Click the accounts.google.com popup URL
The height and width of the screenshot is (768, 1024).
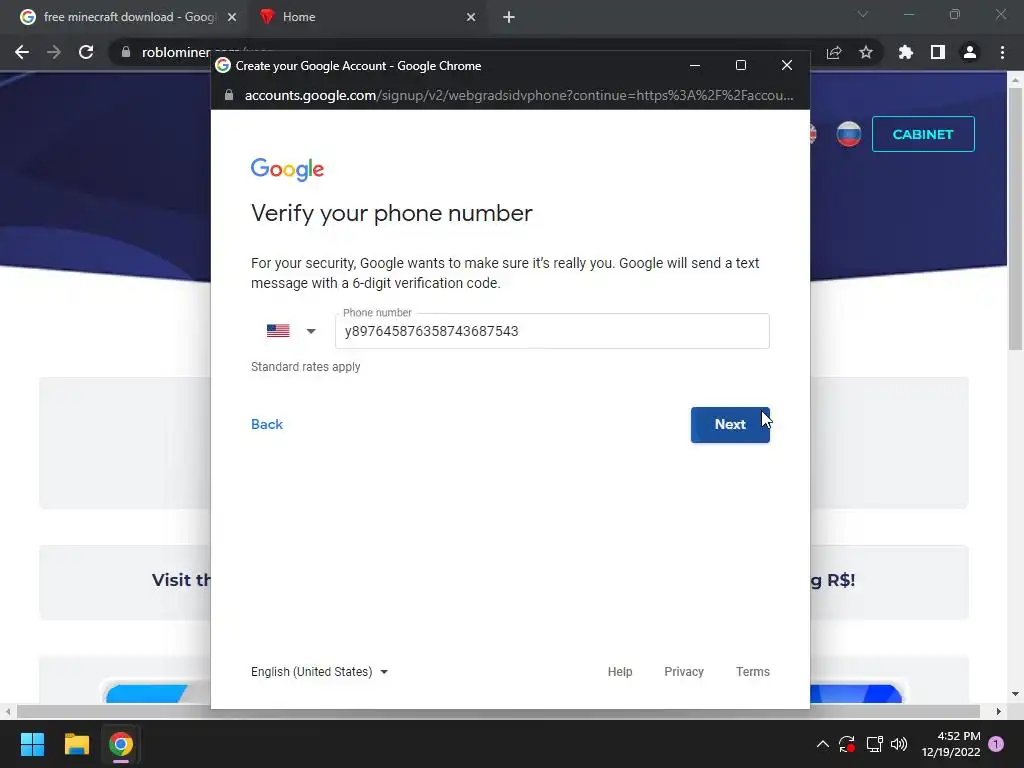coord(519,95)
